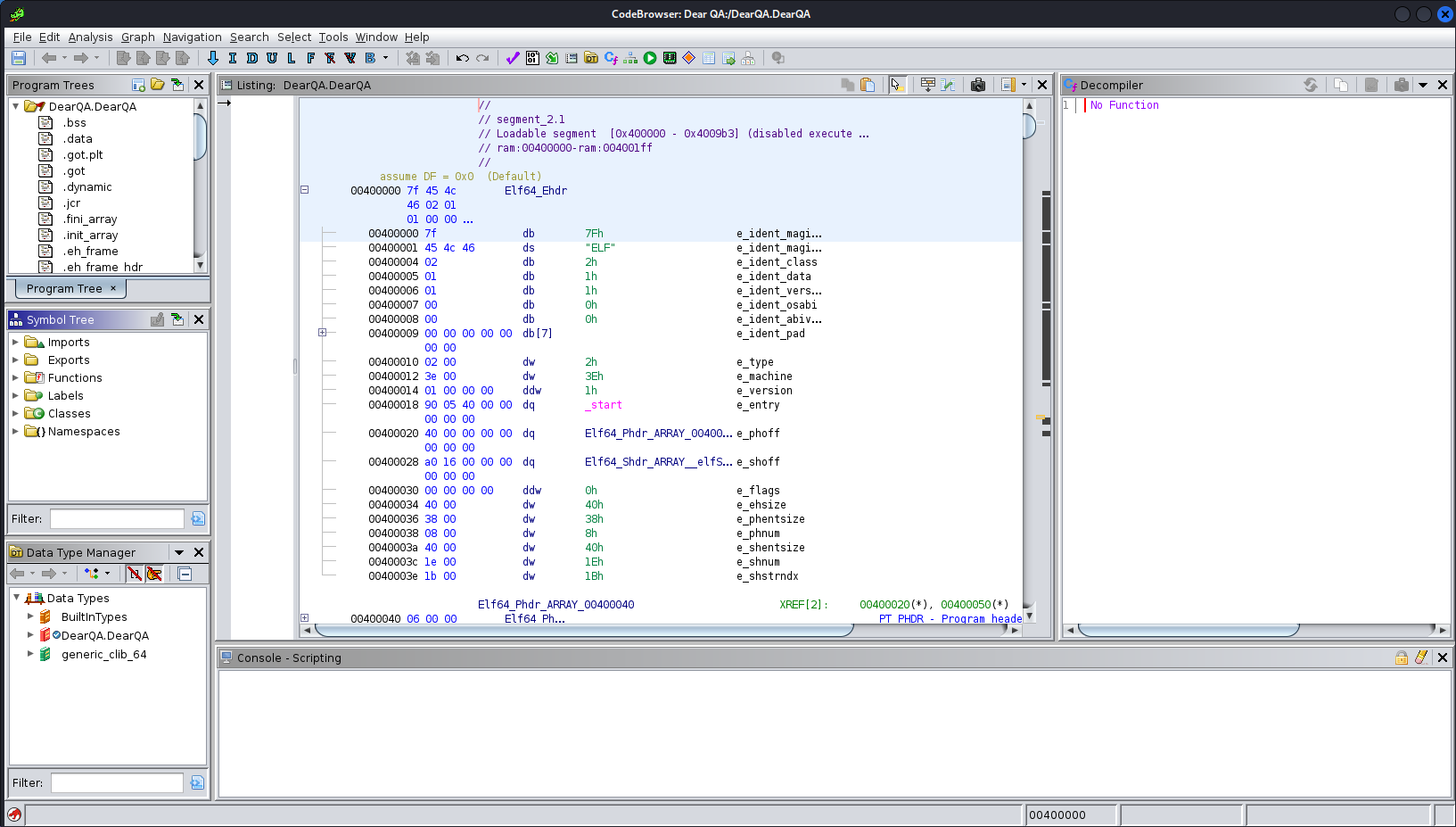Open the Analysis menu

(90, 37)
